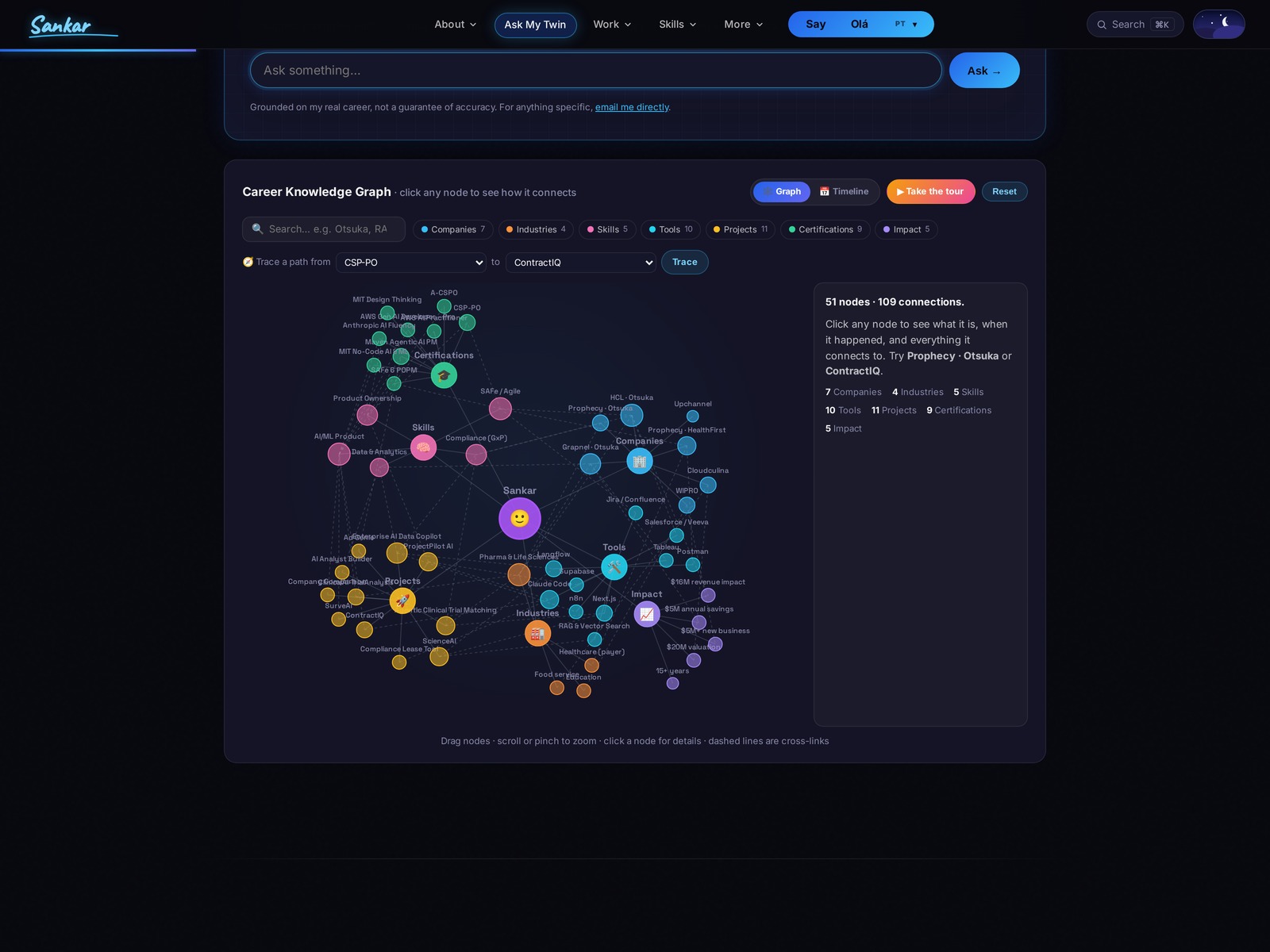Toggle the Impact filter chip
The width and height of the screenshot is (1270, 952).
click(906, 229)
